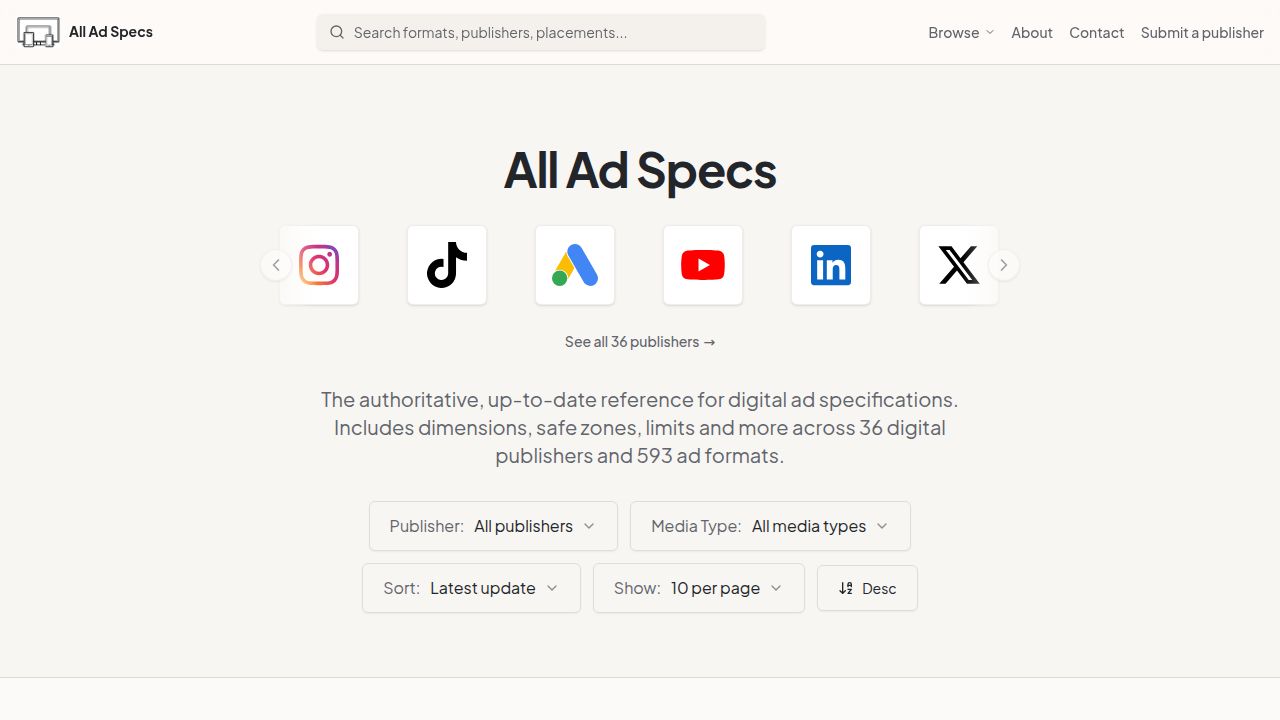This screenshot has height=720, width=1280.
Task: Show previous publishers in carousel
Action: [x=276, y=265]
